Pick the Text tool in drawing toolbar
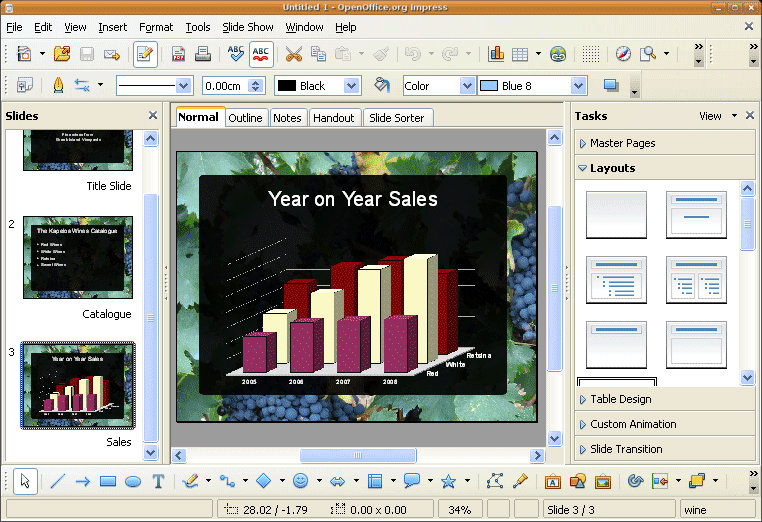762x522 pixels. (x=158, y=481)
